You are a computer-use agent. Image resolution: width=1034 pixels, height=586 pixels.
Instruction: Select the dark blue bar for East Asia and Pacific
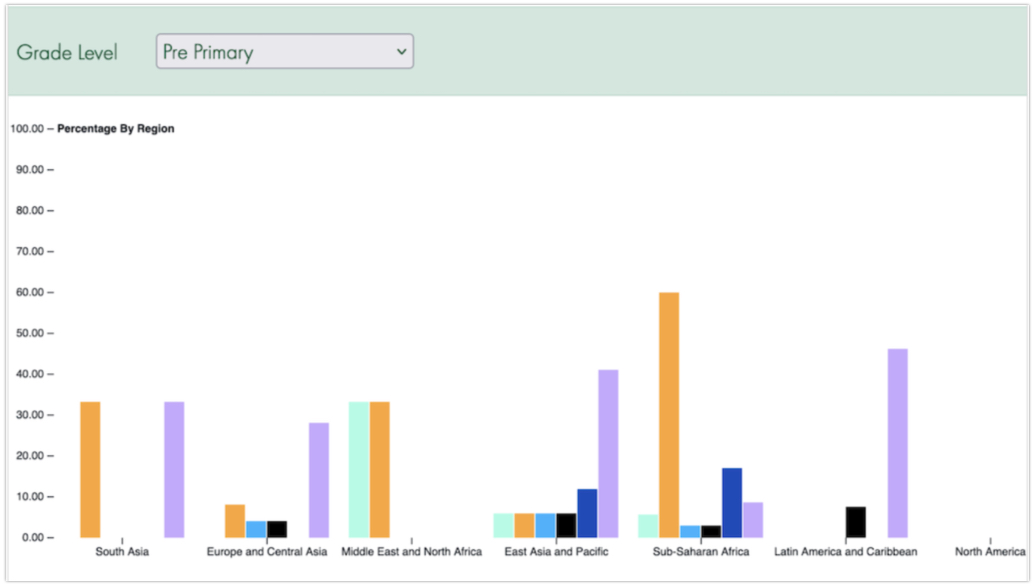coord(588,513)
